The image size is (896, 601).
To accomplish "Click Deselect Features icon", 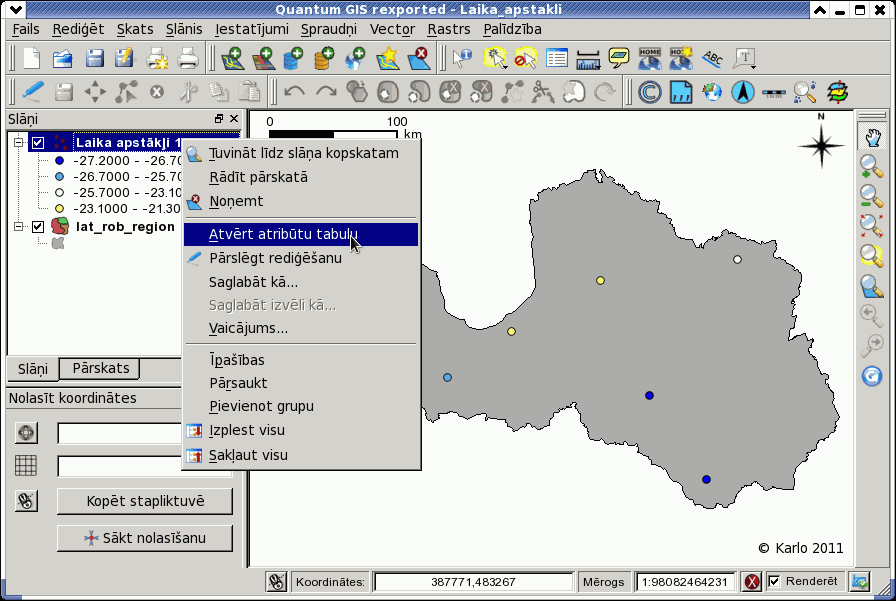I will point(525,58).
